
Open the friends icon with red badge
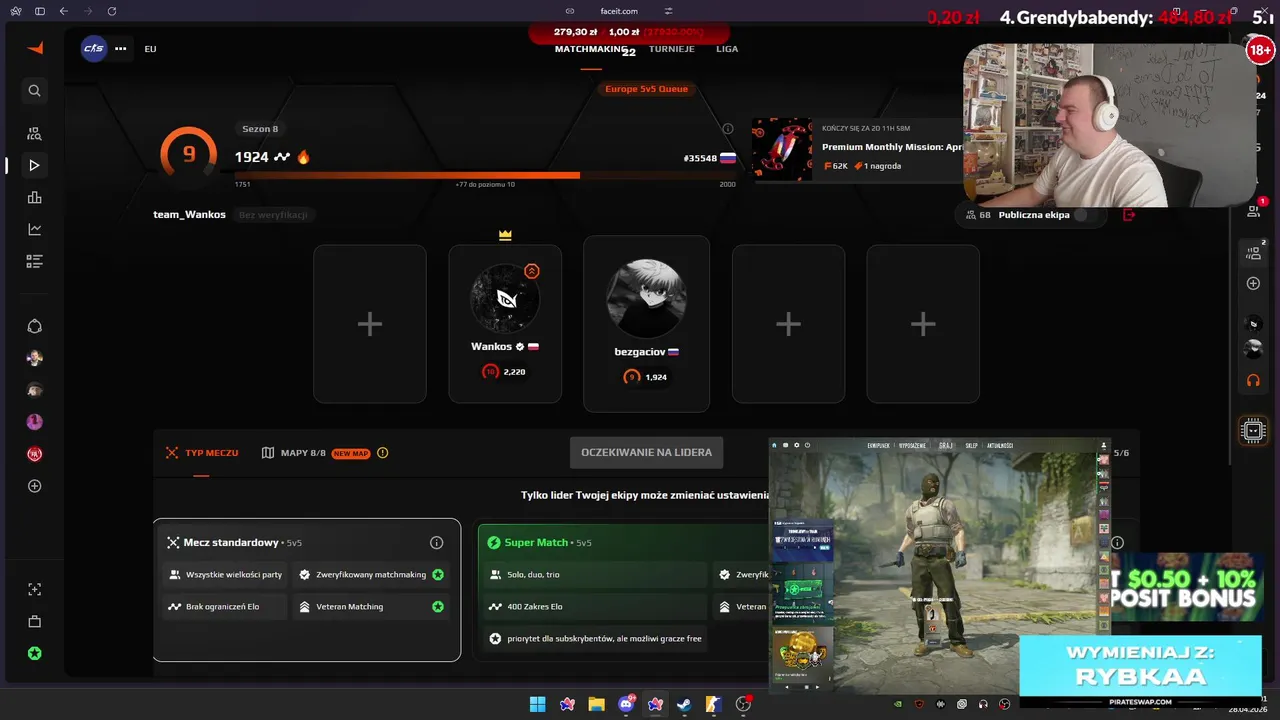pyautogui.click(x=1253, y=211)
